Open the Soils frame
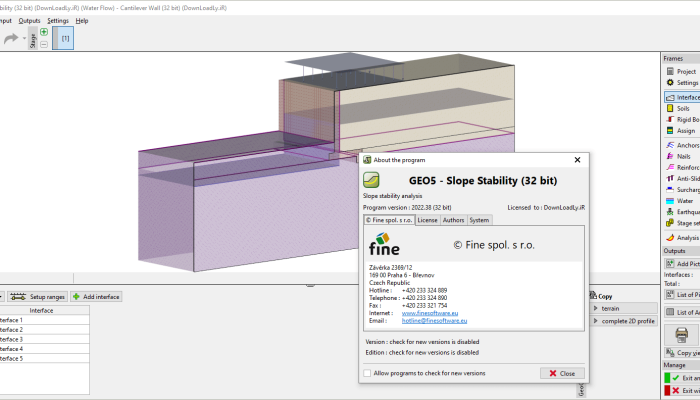Viewport: 700px width, 400px height. pos(682,108)
